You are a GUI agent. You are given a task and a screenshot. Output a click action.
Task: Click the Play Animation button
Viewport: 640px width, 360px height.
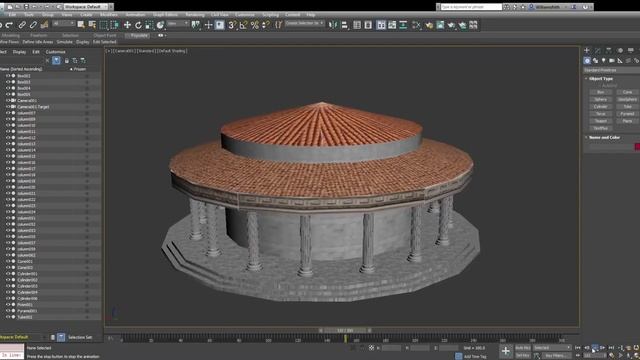[x=595, y=348]
